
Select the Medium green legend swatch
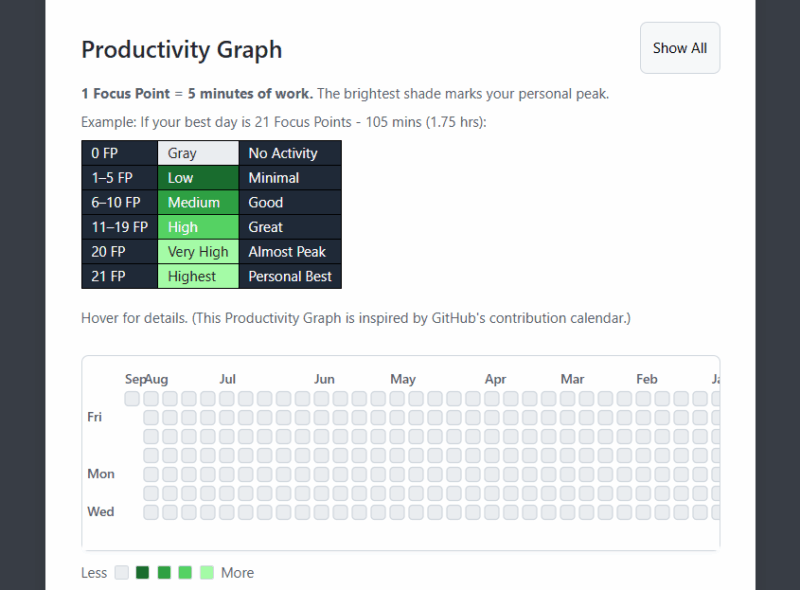pyautogui.click(x=198, y=202)
